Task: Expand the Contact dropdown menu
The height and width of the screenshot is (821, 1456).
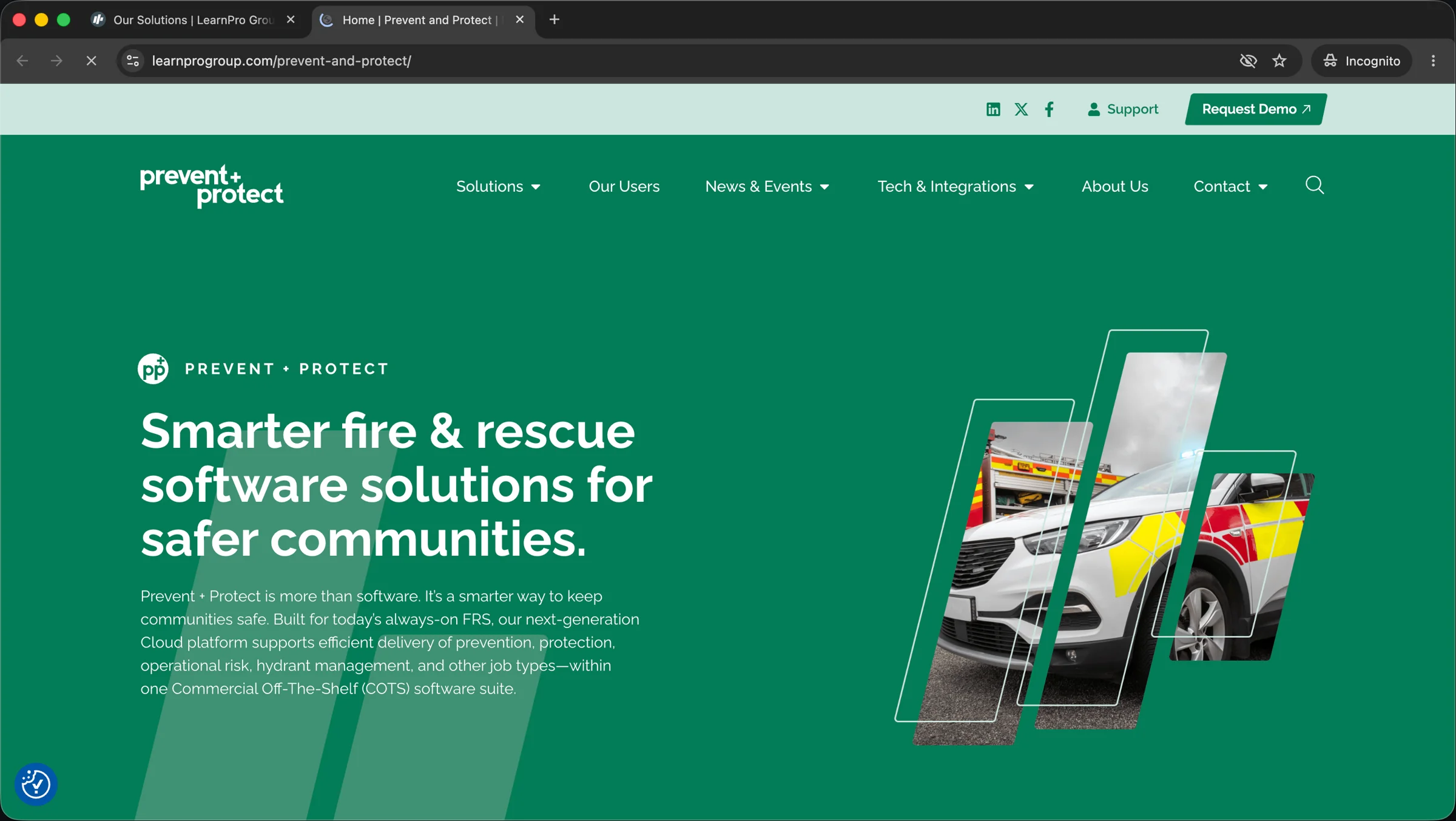Action: (1230, 186)
